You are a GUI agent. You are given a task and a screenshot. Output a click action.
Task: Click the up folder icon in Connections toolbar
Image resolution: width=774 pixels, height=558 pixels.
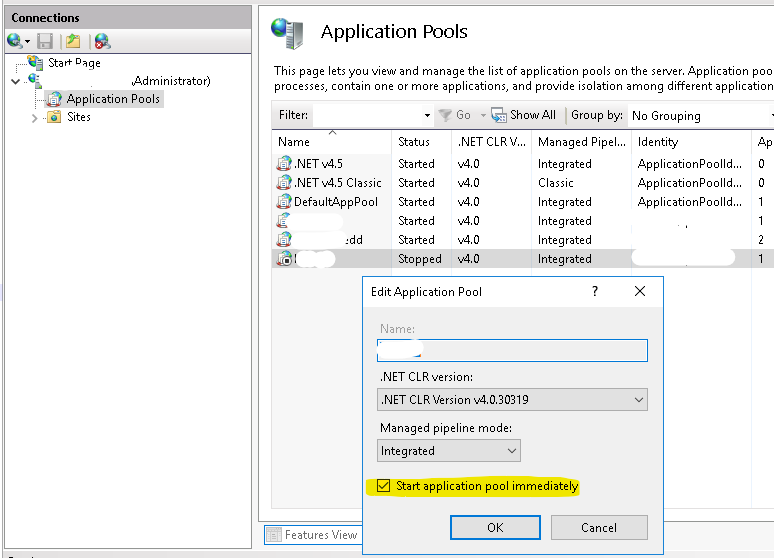tap(73, 41)
